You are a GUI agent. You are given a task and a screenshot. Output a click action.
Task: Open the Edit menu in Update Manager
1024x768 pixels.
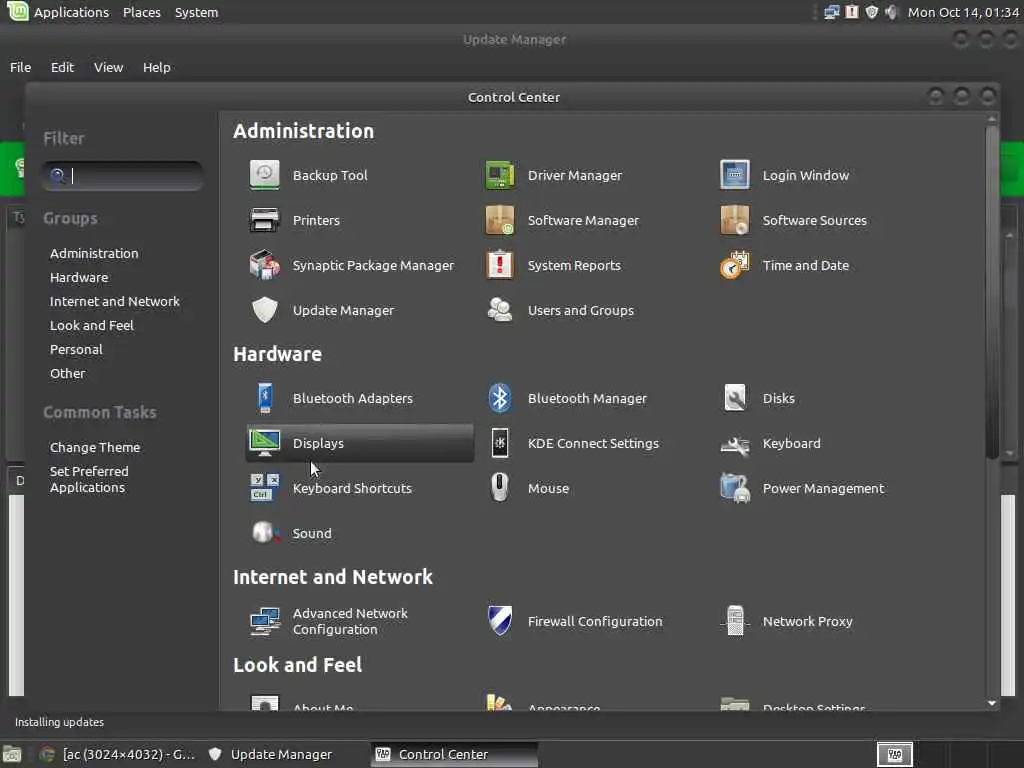point(62,67)
